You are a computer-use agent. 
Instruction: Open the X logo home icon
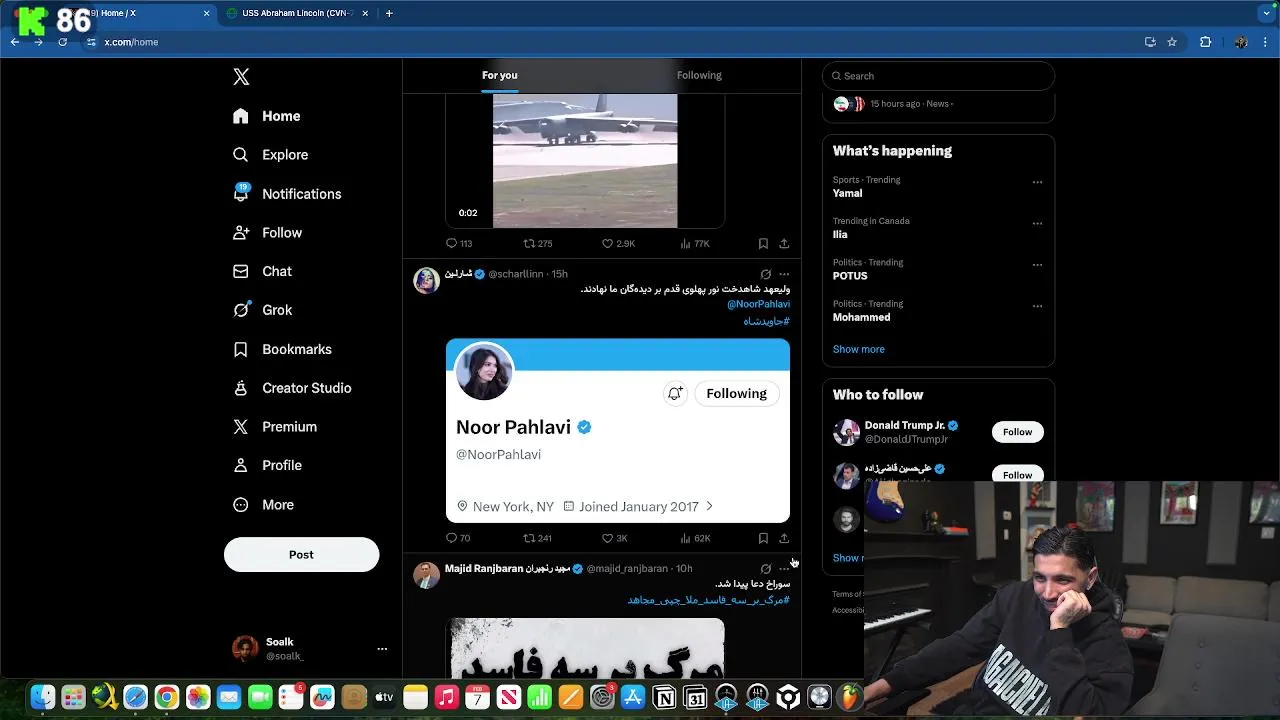241,77
